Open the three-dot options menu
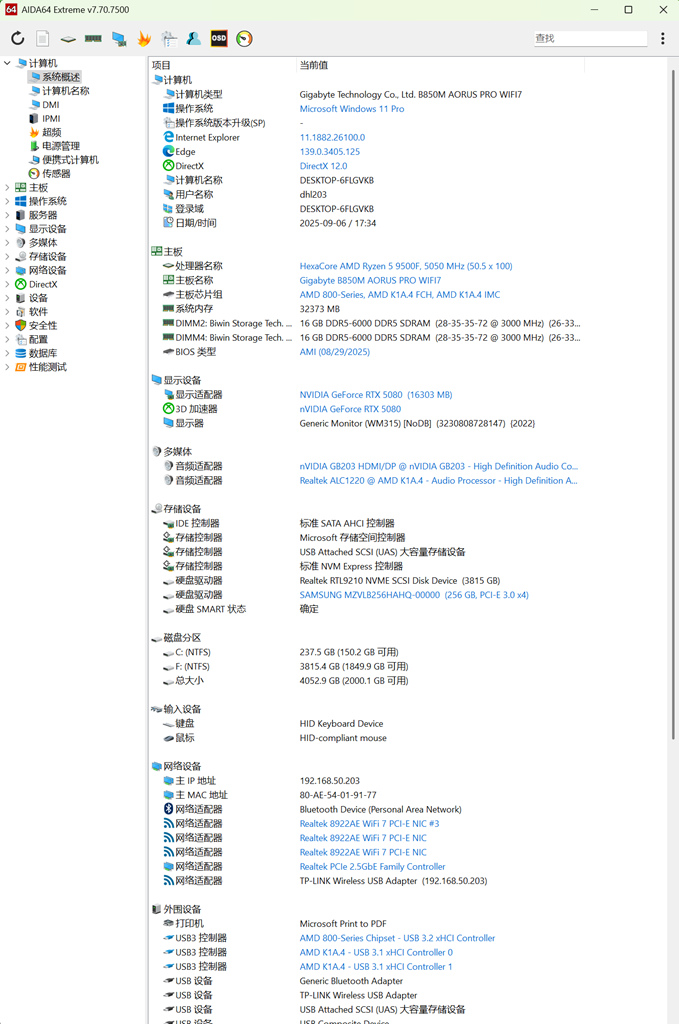 [x=663, y=39]
